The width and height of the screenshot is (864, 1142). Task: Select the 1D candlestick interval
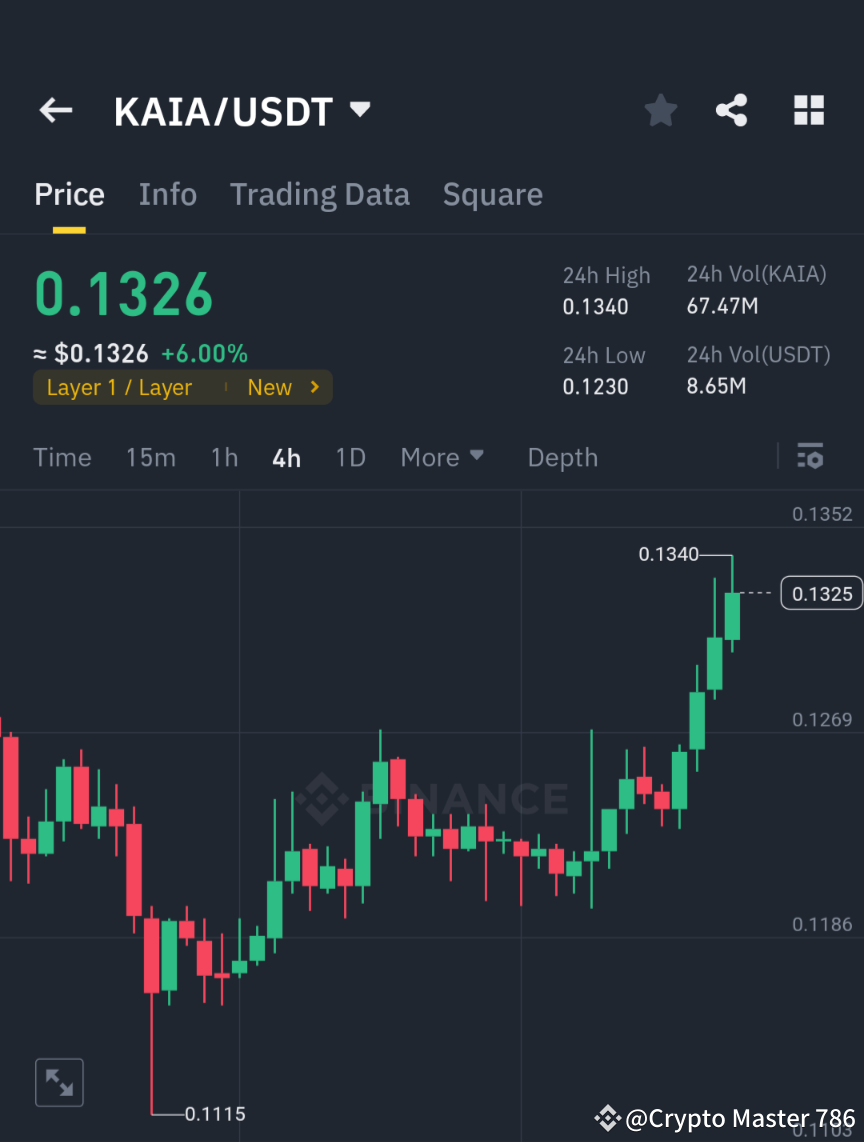pyautogui.click(x=350, y=457)
